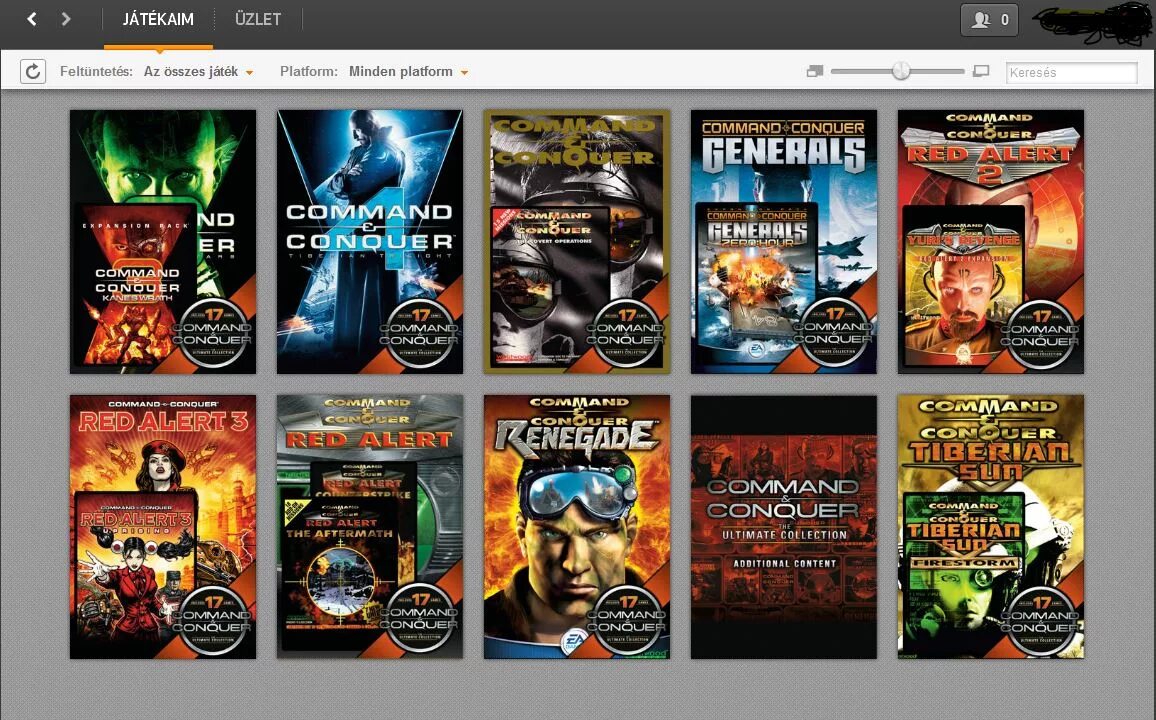Open Command & Conquer Covert Operations tile
The height and width of the screenshot is (720, 1156).
577,242
